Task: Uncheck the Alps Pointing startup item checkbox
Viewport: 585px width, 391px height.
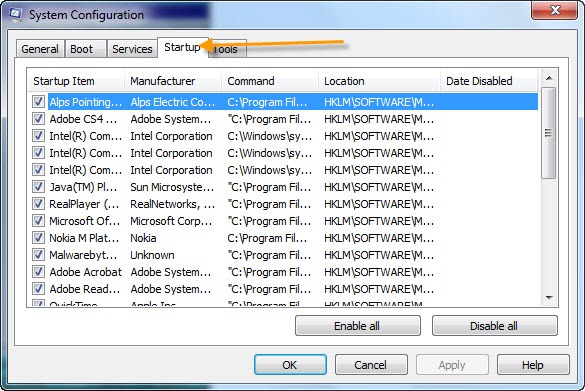Action: coord(38,101)
